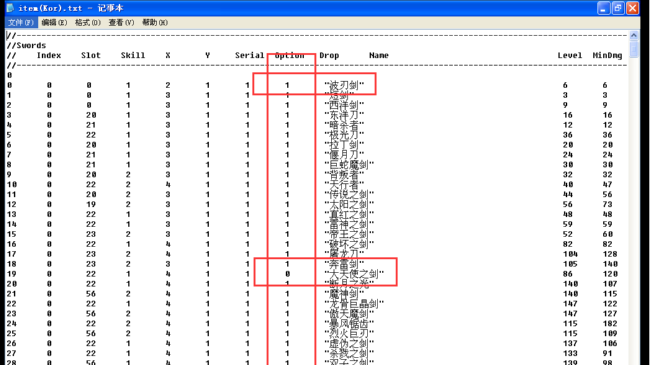The height and width of the screenshot is (365, 650).
Task: Click the MinDmg value 91 in row 27
Action: tap(608, 353)
